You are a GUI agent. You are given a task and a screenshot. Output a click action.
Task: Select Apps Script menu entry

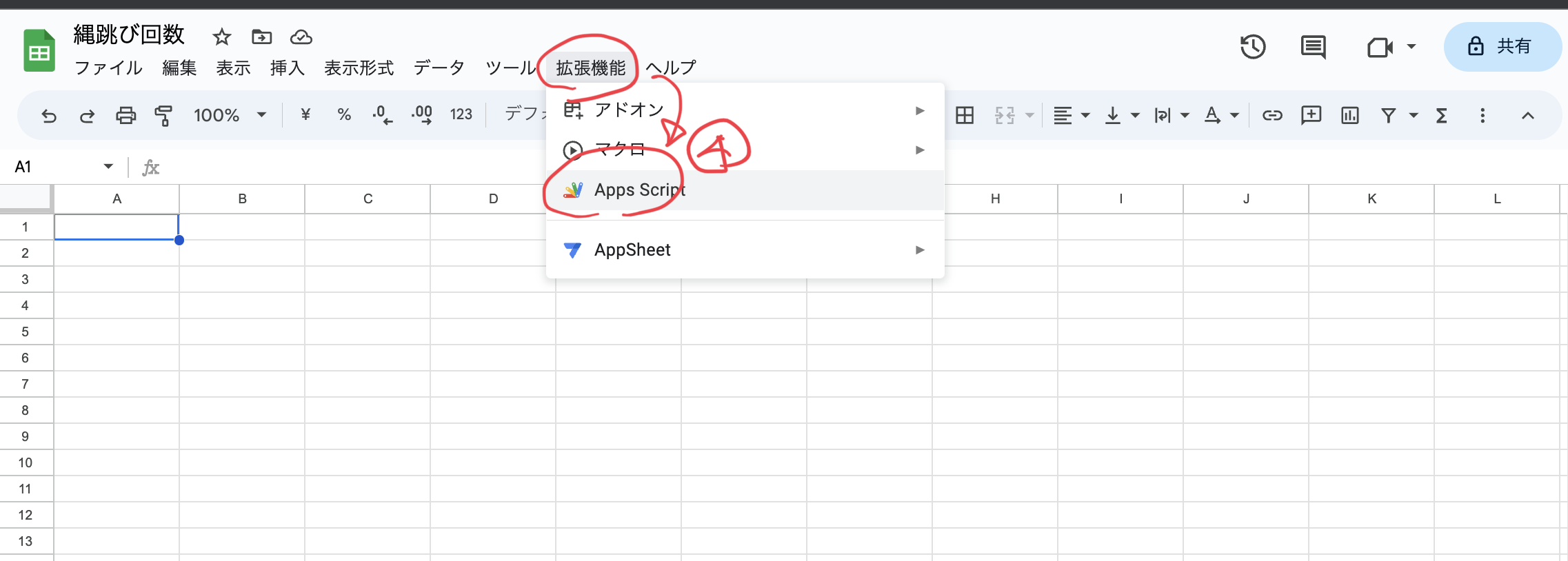(640, 190)
